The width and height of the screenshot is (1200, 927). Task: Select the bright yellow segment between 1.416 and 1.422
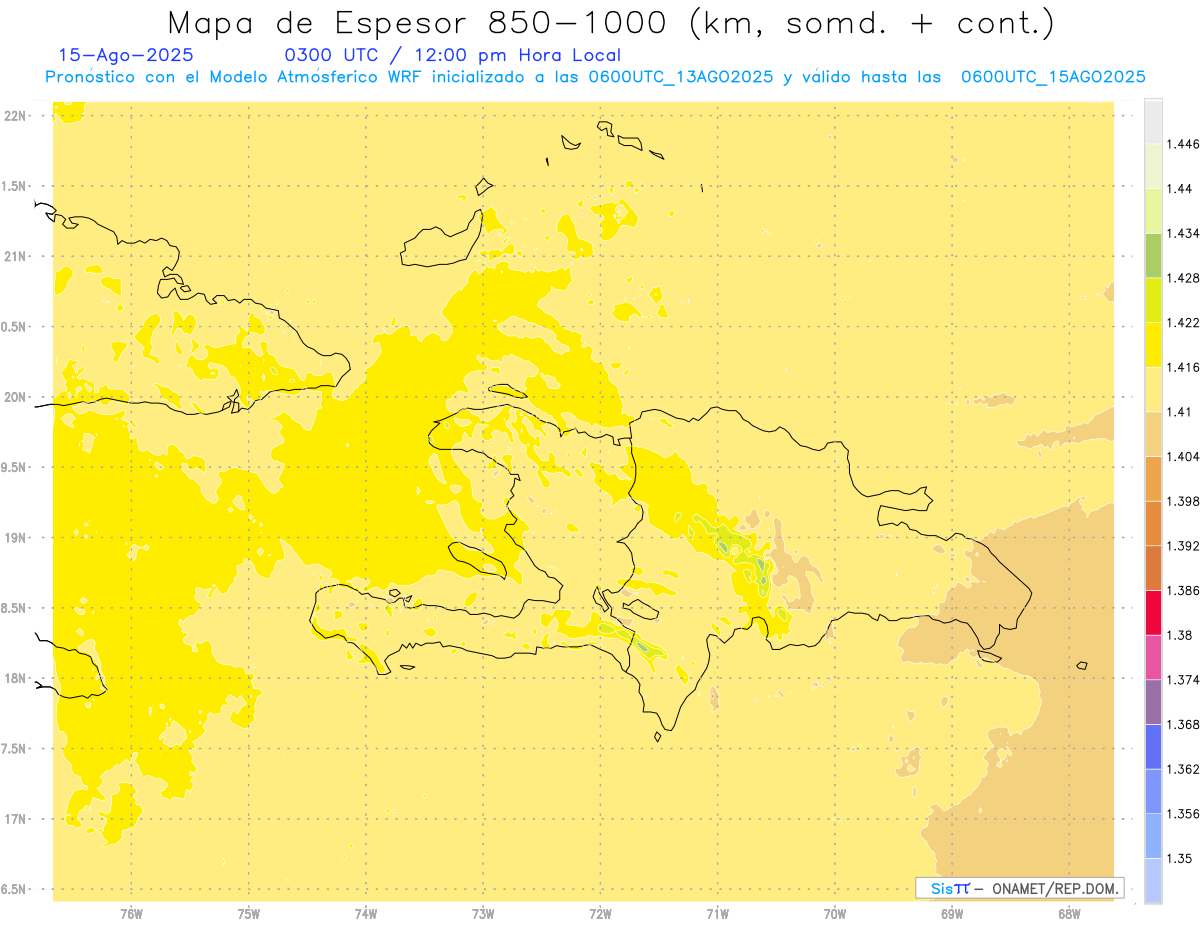[1153, 345]
